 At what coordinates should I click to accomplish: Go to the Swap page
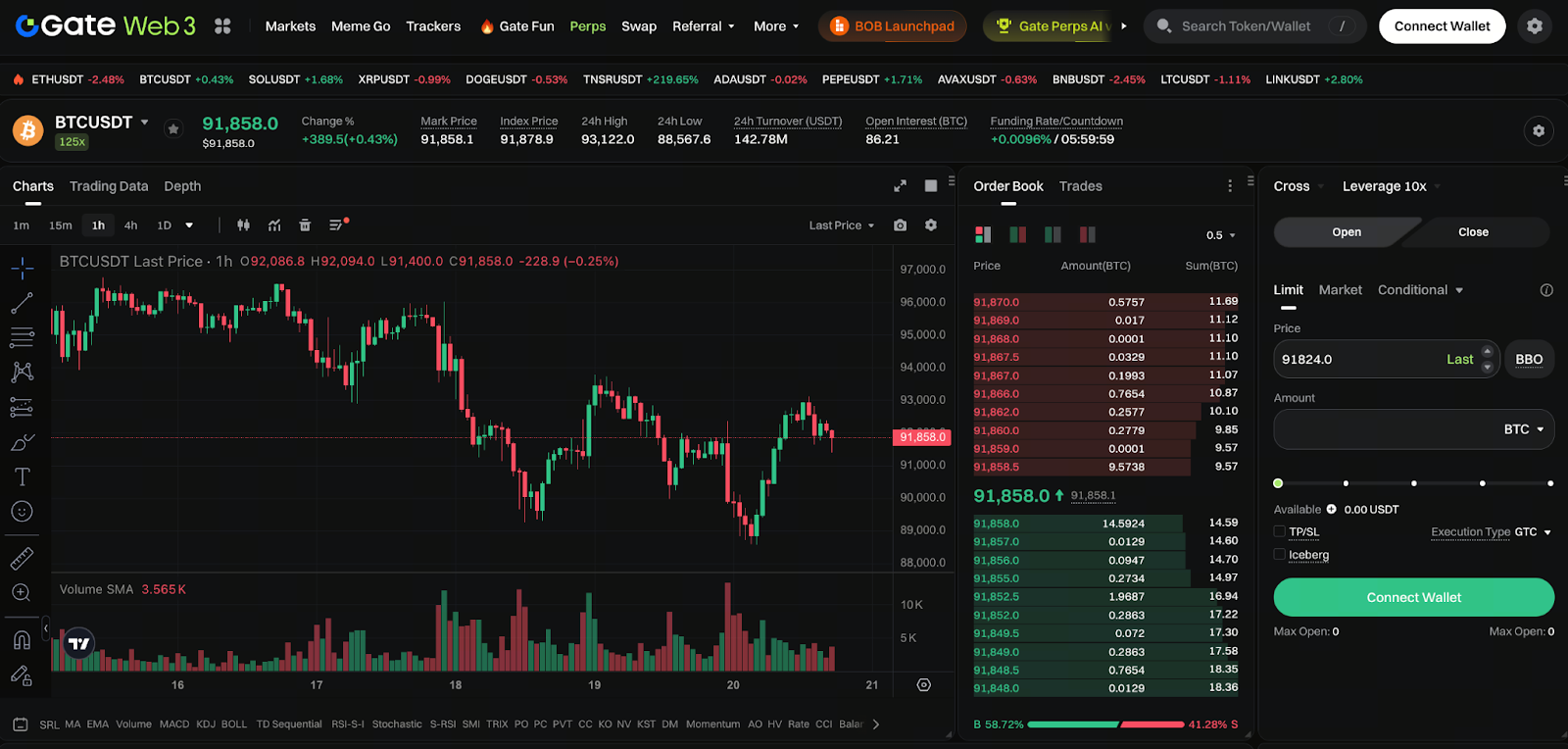pyautogui.click(x=639, y=26)
